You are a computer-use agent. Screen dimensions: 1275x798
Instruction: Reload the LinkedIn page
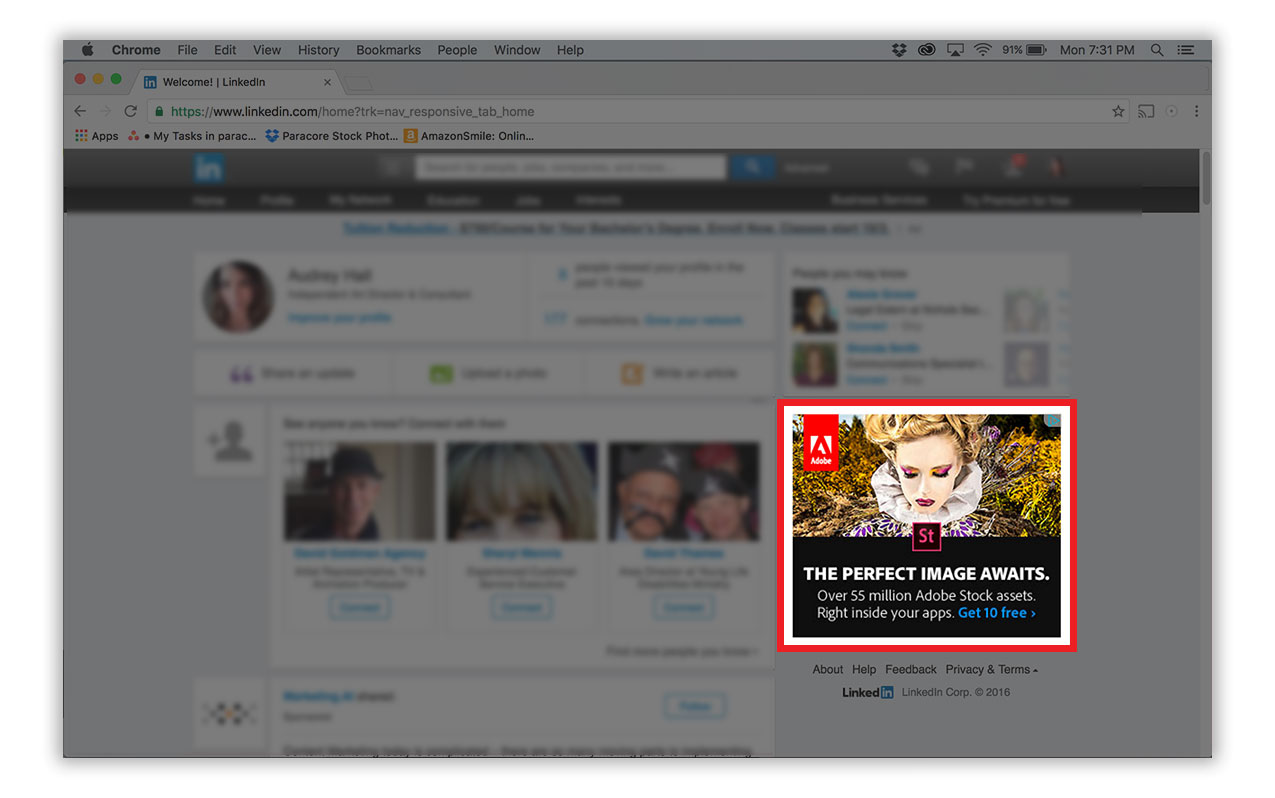pyautogui.click(x=130, y=111)
